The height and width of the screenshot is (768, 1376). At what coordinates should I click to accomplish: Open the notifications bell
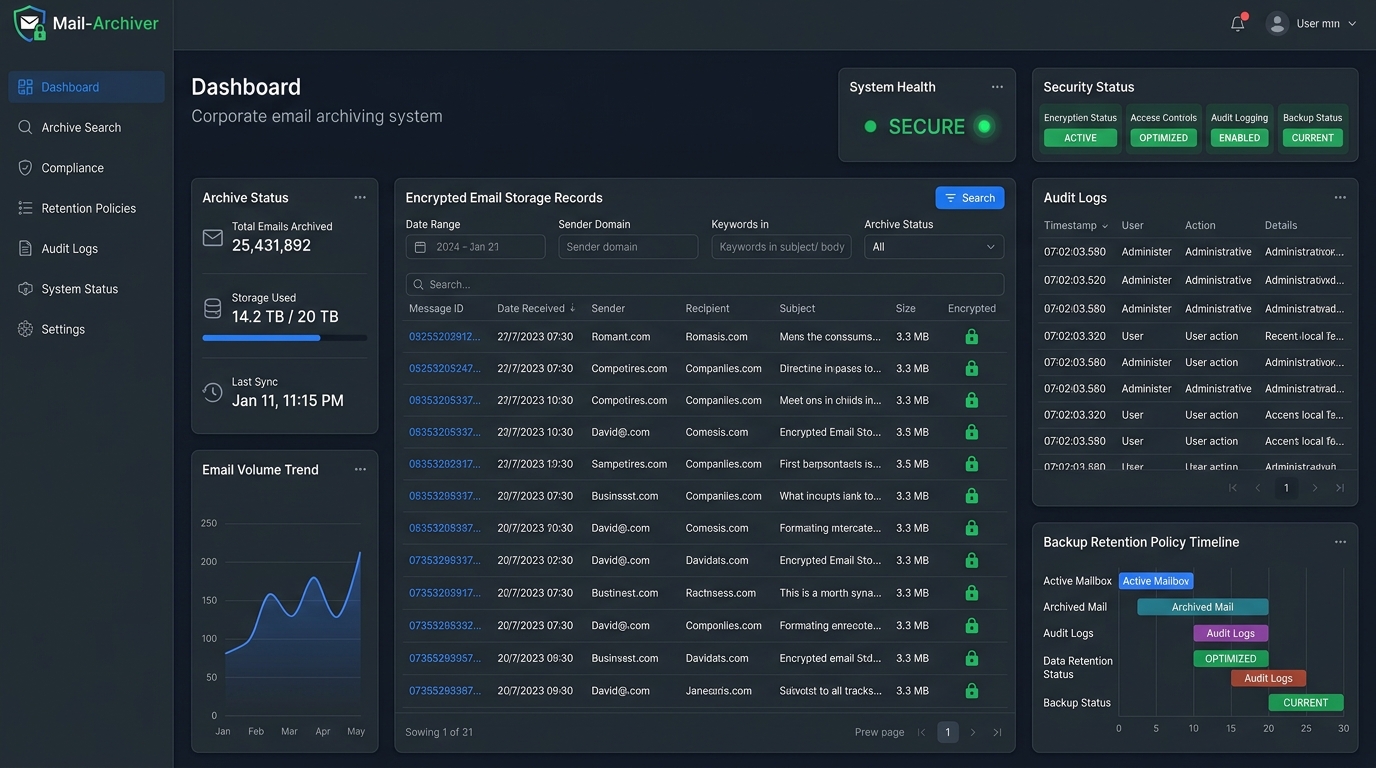[1238, 23]
